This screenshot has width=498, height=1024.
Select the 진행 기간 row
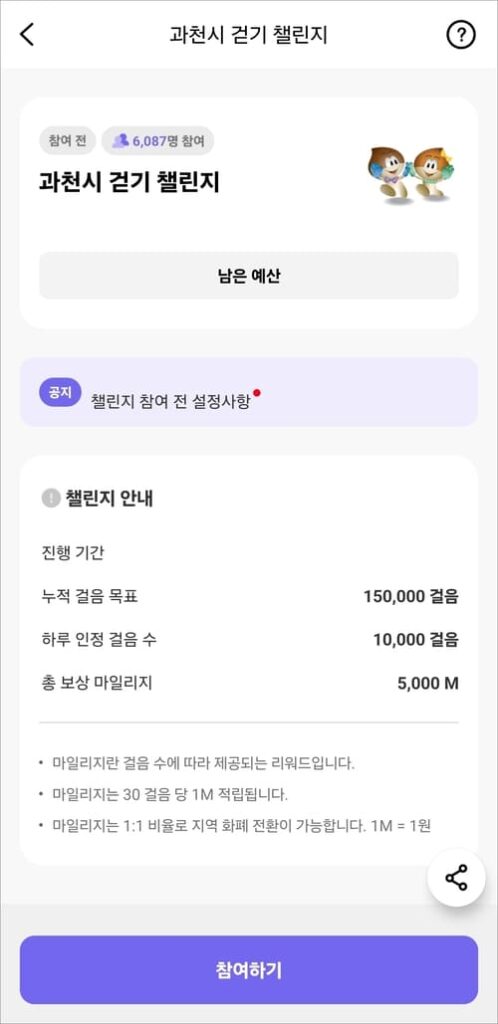coord(249,553)
